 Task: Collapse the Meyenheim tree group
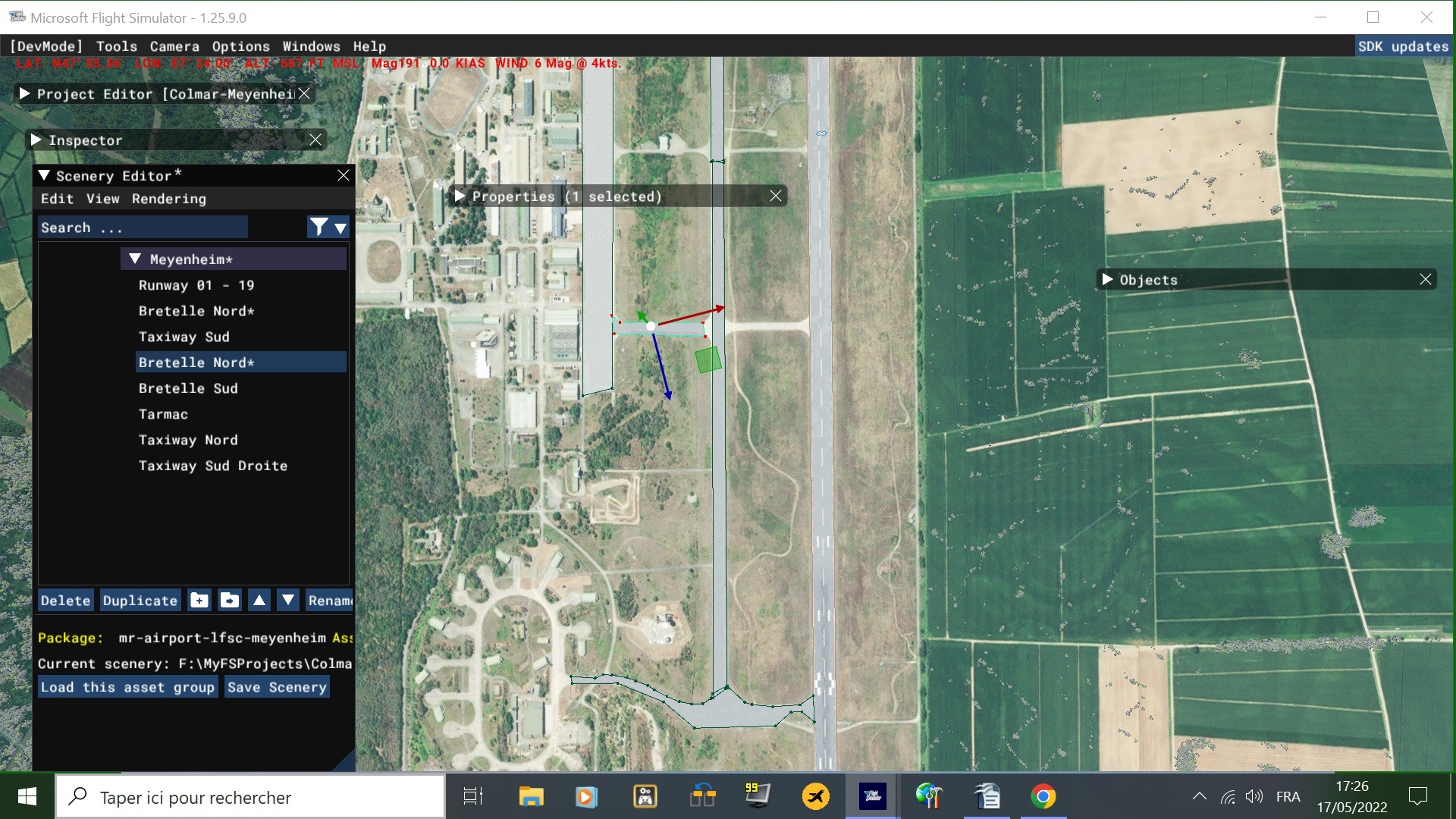[x=135, y=259]
